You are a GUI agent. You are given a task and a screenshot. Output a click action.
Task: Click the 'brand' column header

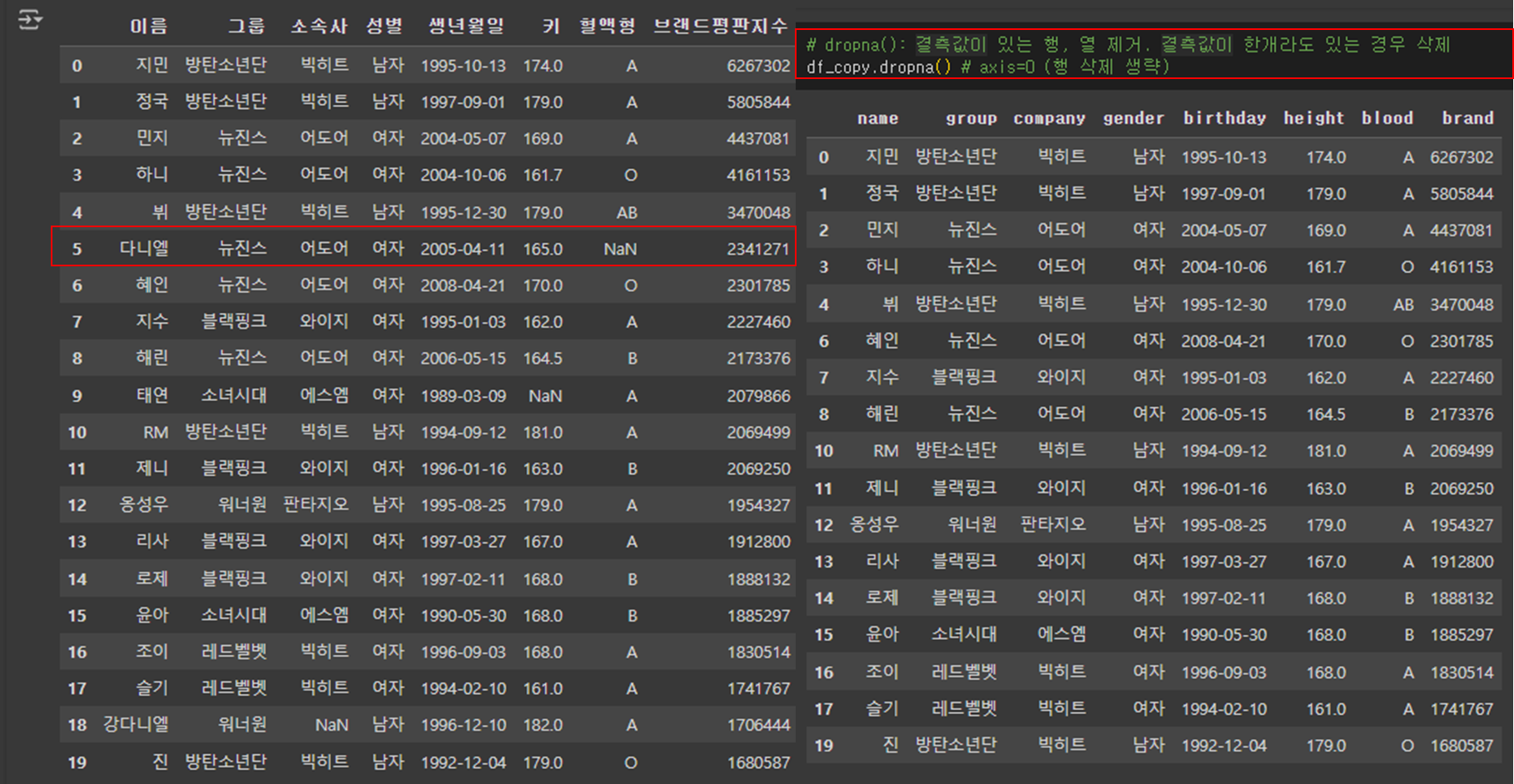click(x=1468, y=118)
